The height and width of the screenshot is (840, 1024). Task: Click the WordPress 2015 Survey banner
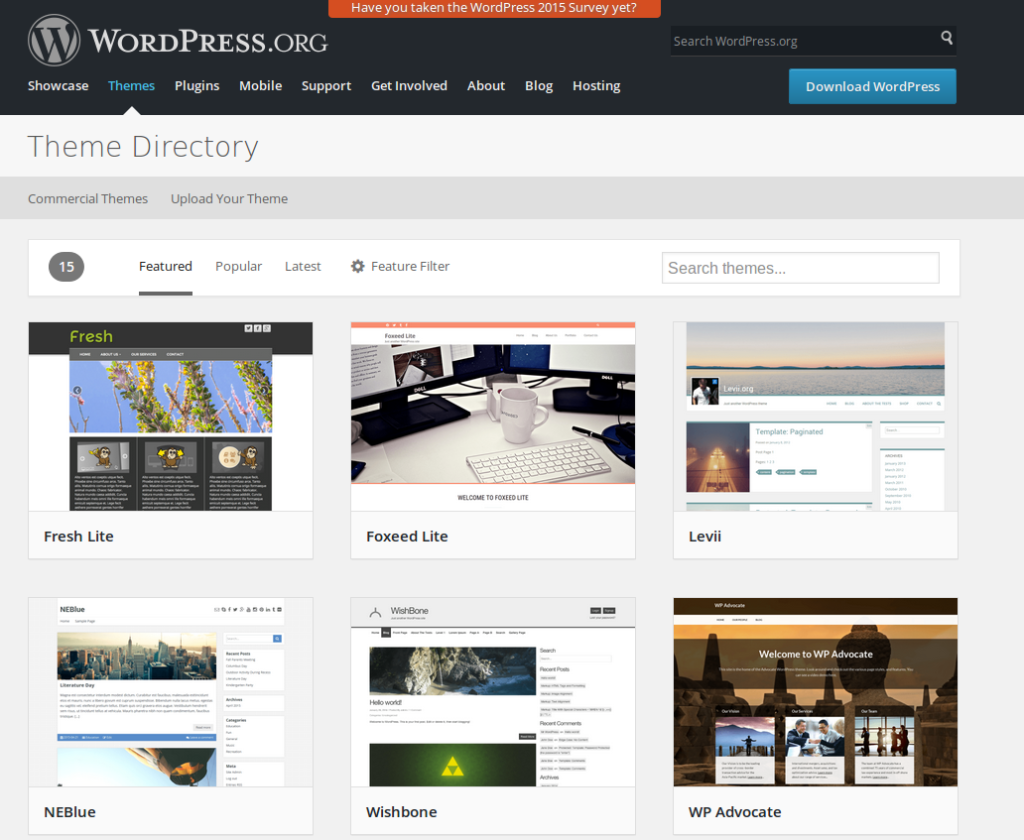494,8
